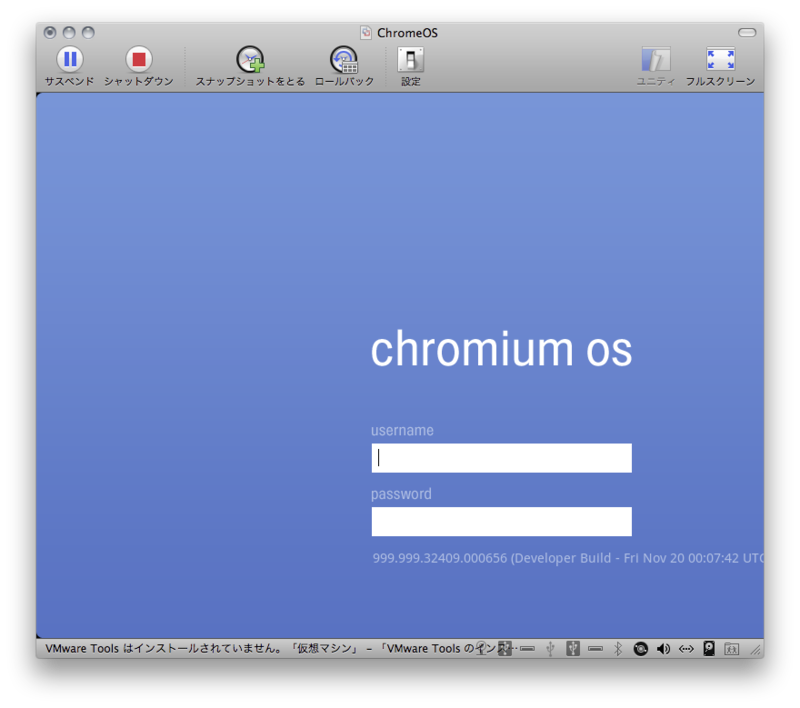Click the 999.999.32409.000656 developer build text
800x708 pixels.
coord(567,558)
